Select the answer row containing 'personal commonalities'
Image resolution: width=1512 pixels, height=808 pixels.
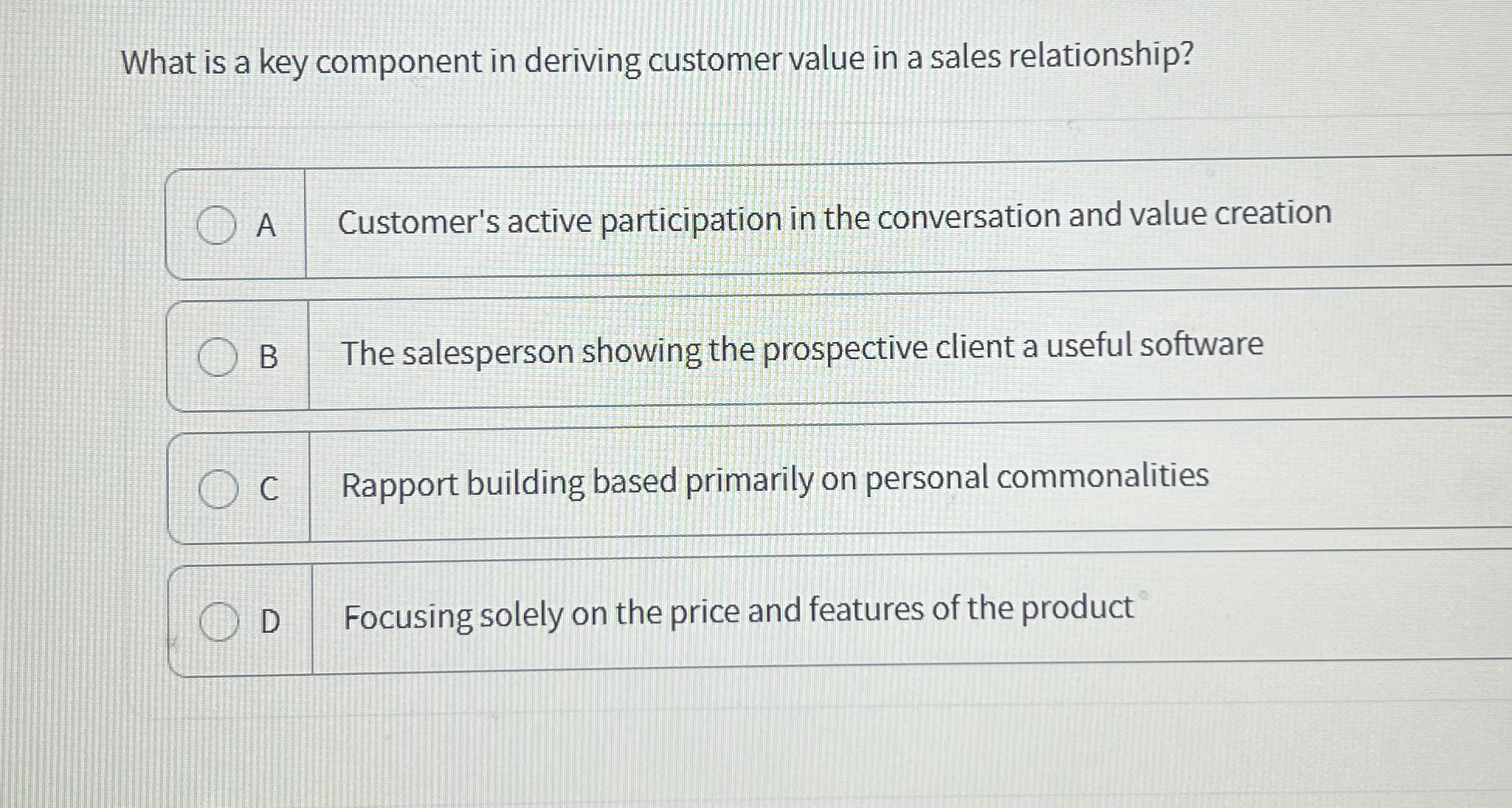[775, 481]
